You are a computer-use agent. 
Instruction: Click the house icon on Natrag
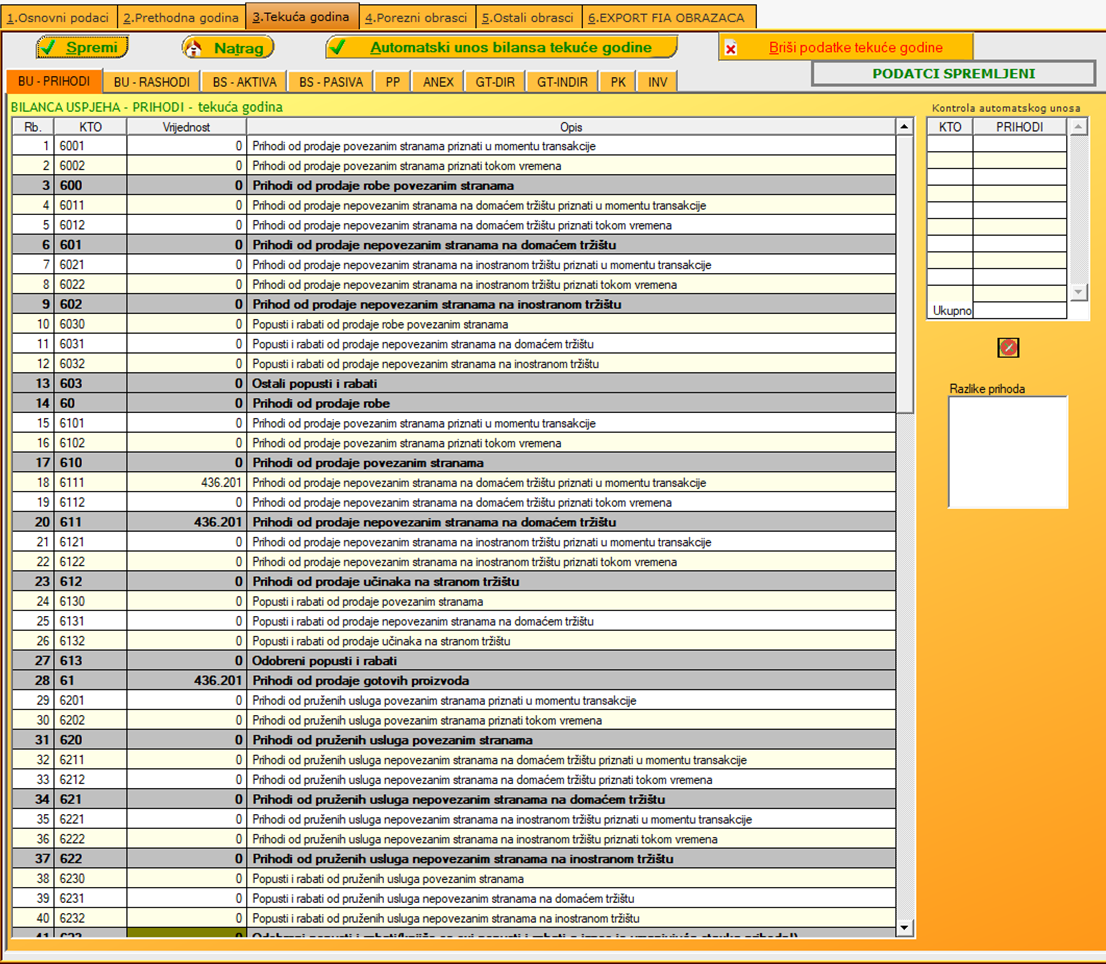(193, 48)
